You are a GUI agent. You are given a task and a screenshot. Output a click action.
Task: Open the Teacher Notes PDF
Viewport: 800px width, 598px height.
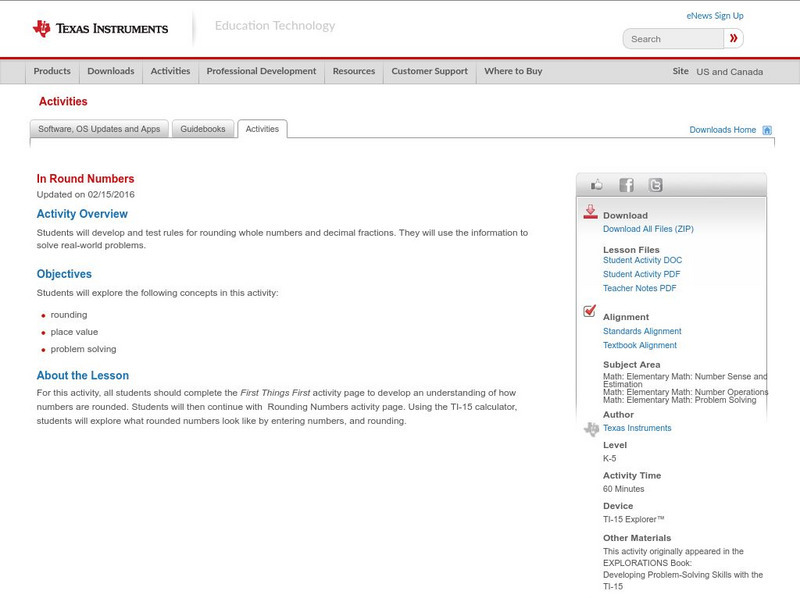click(643, 287)
